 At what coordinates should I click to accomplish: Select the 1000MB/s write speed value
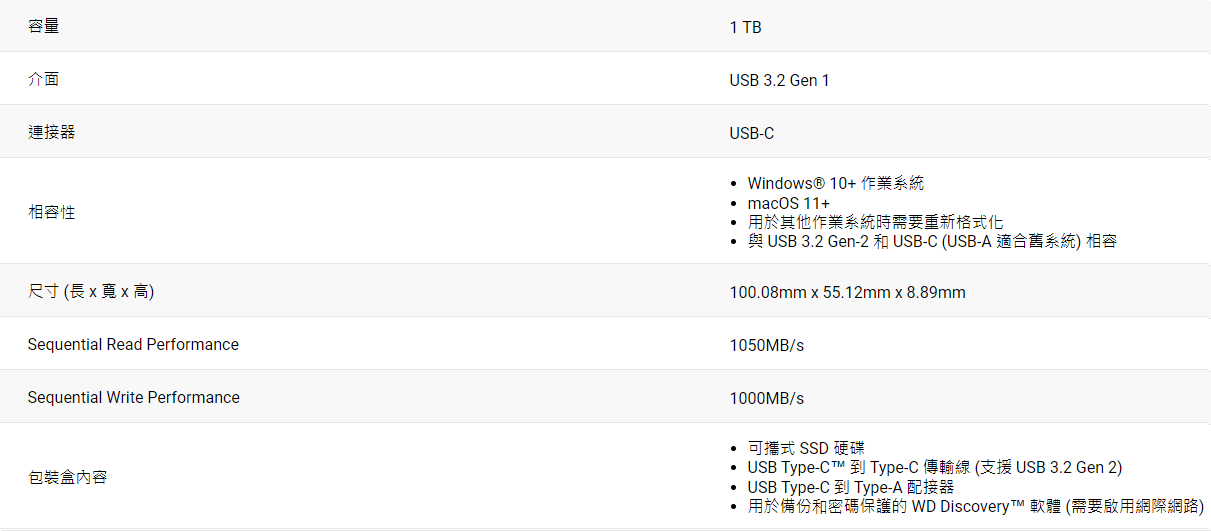click(767, 398)
